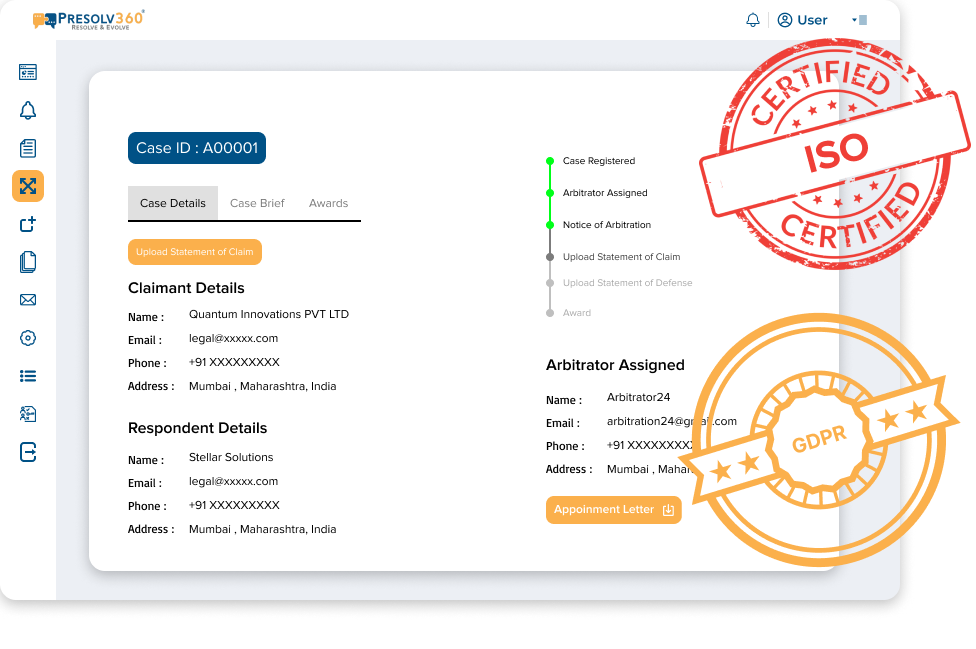Image resolution: width=976 pixels, height=649 pixels.
Task: Switch to the Awards tab
Action: click(328, 203)
